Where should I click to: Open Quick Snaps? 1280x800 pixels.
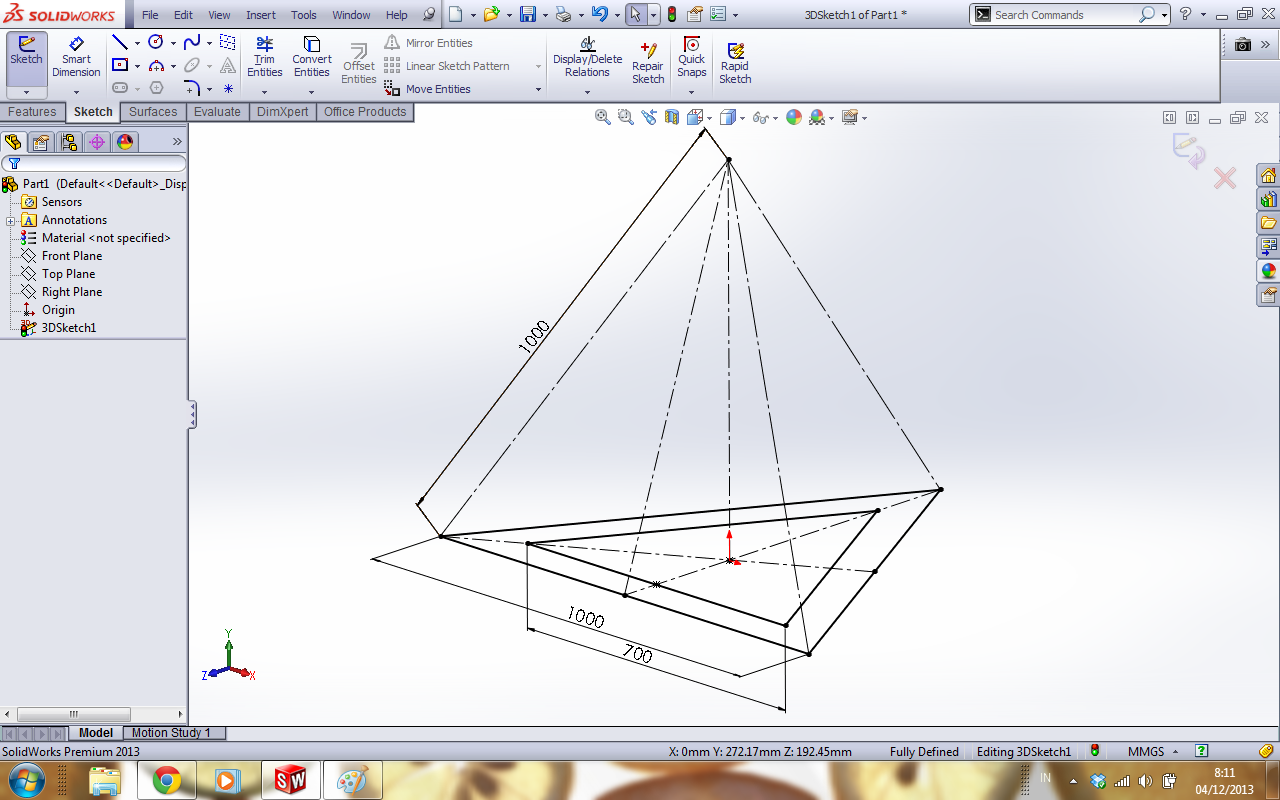(691, 58)
